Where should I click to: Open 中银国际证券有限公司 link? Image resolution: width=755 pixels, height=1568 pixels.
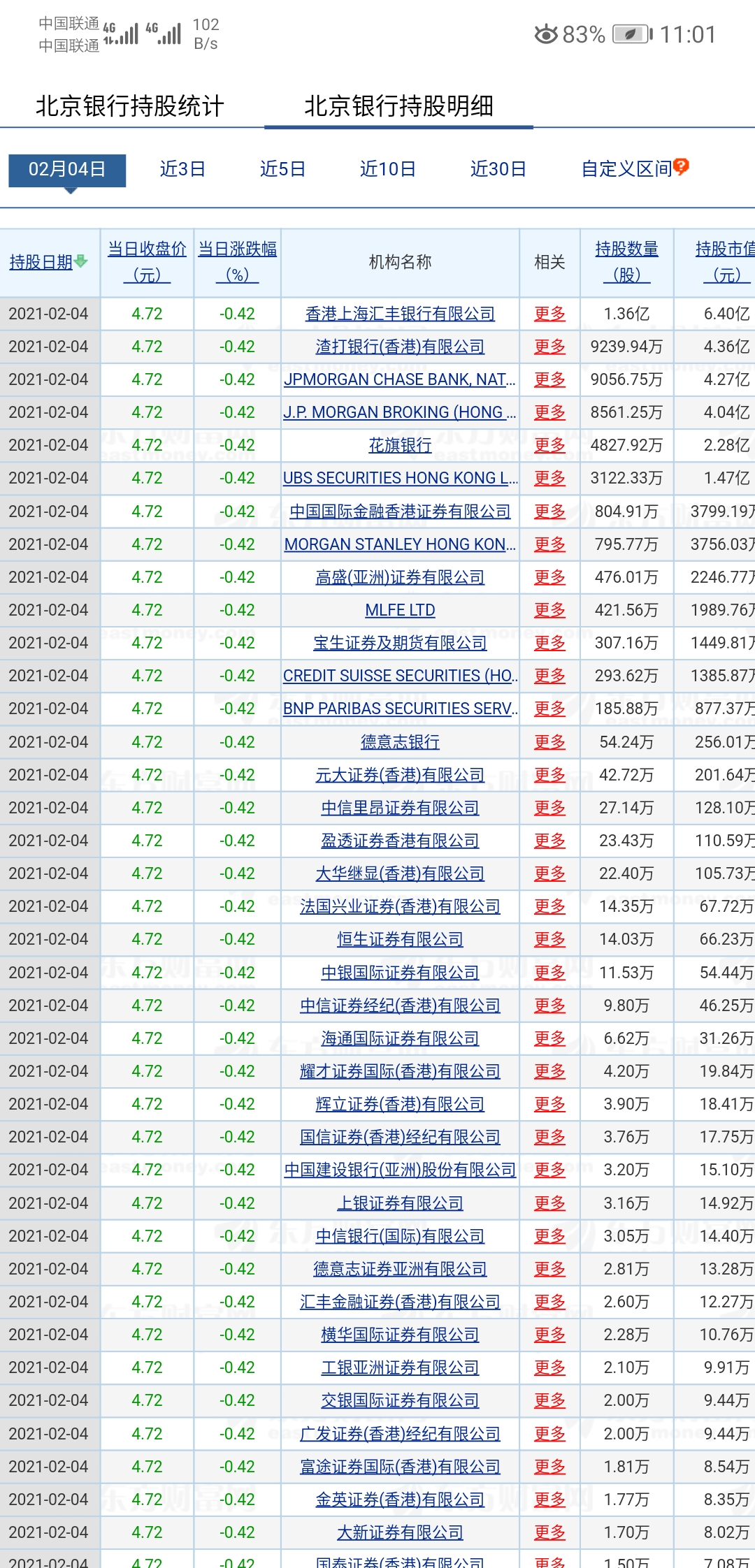(x=400, y=973)
